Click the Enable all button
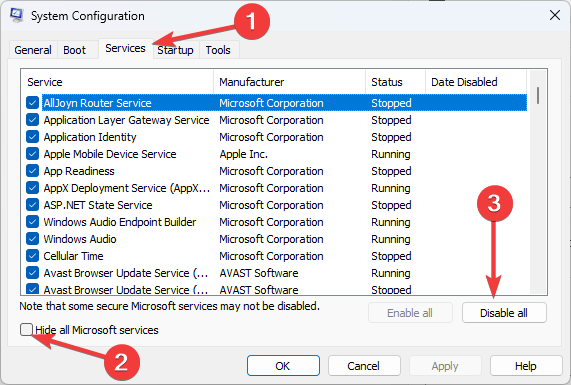571x385 pixels. [x=410, y=313]
